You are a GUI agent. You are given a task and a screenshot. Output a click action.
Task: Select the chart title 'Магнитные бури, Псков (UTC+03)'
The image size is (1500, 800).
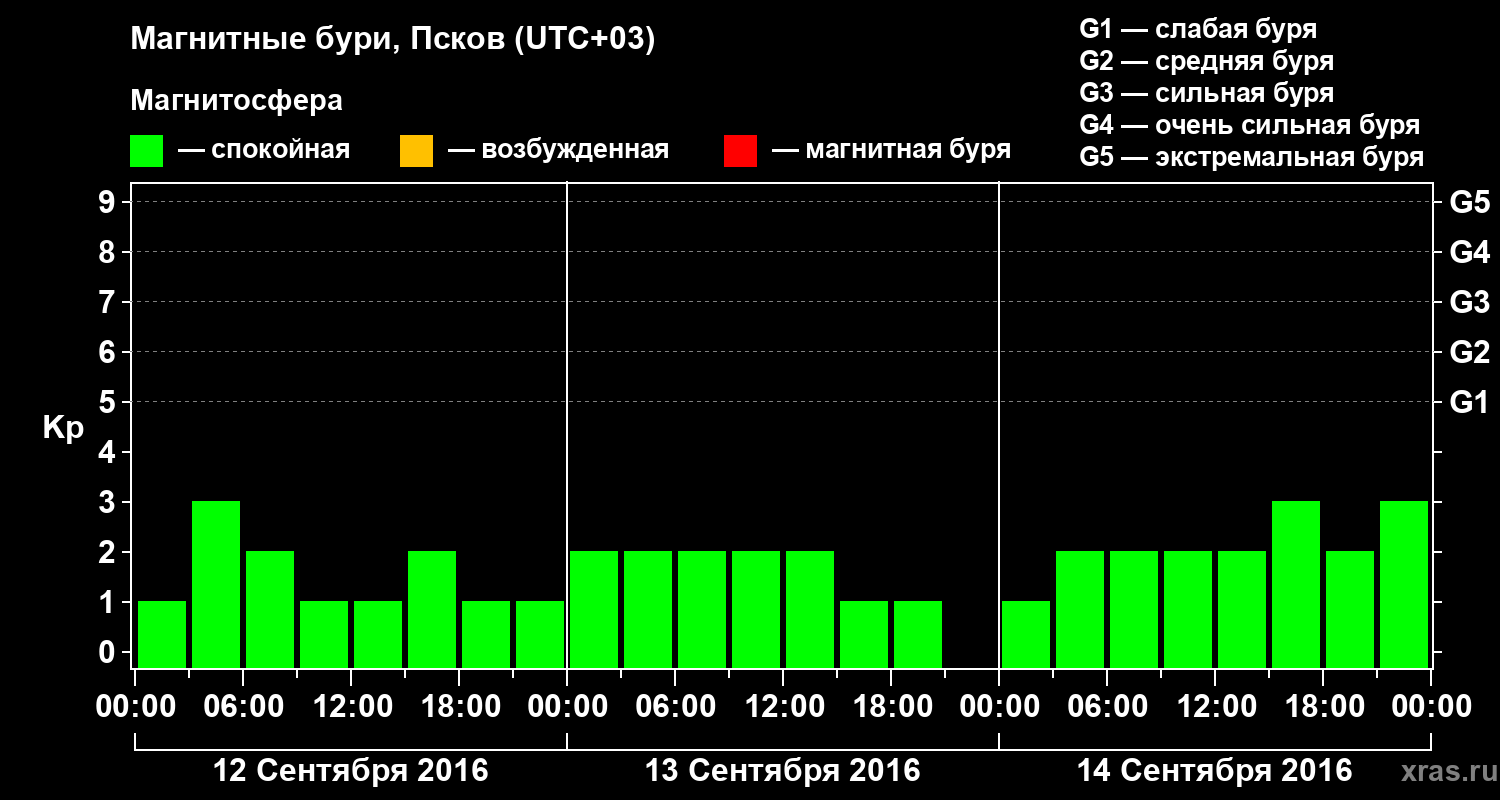(x=393, y=41)
